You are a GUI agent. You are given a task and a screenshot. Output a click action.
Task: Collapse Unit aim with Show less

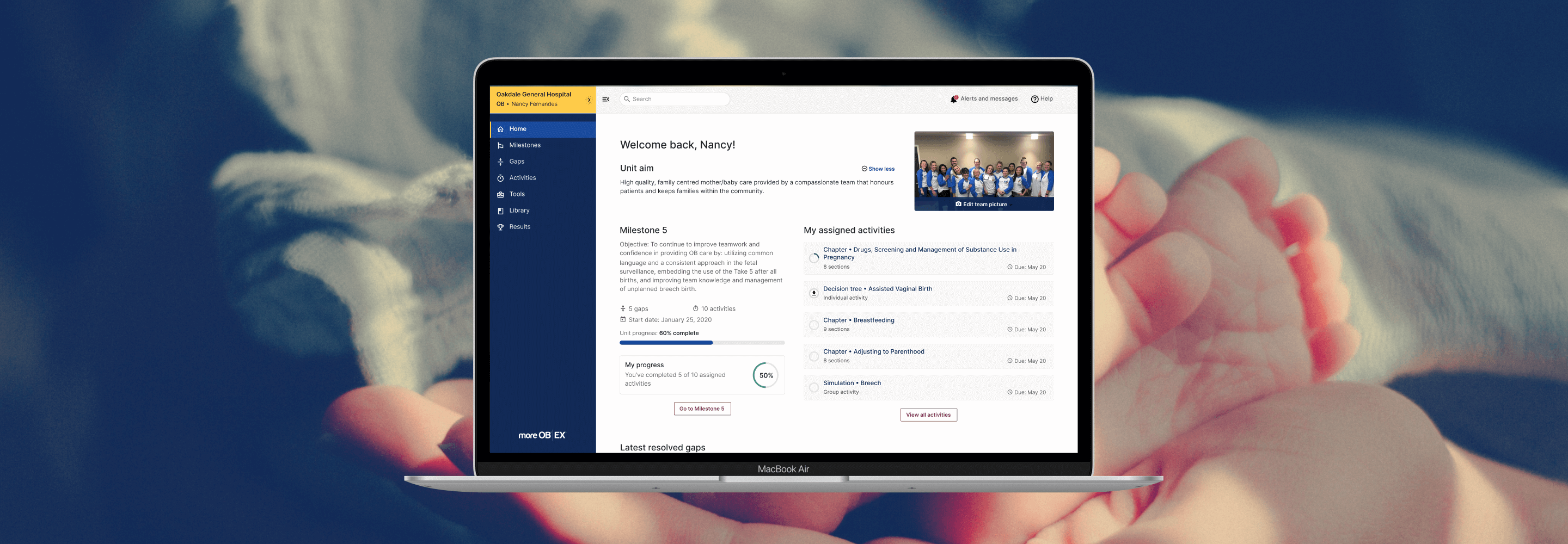tap(878, 169)
